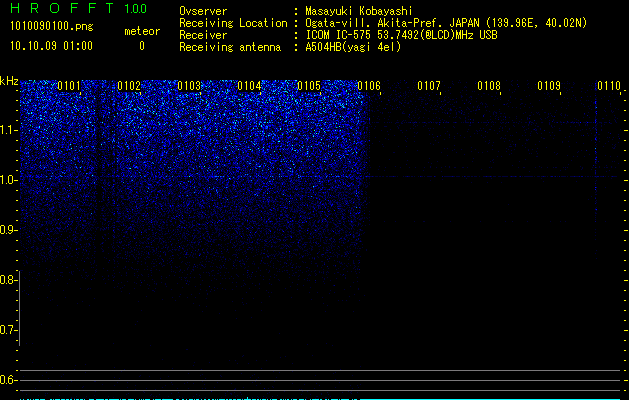Click observer name Masayuki Kobayashi

click(359, 11)
